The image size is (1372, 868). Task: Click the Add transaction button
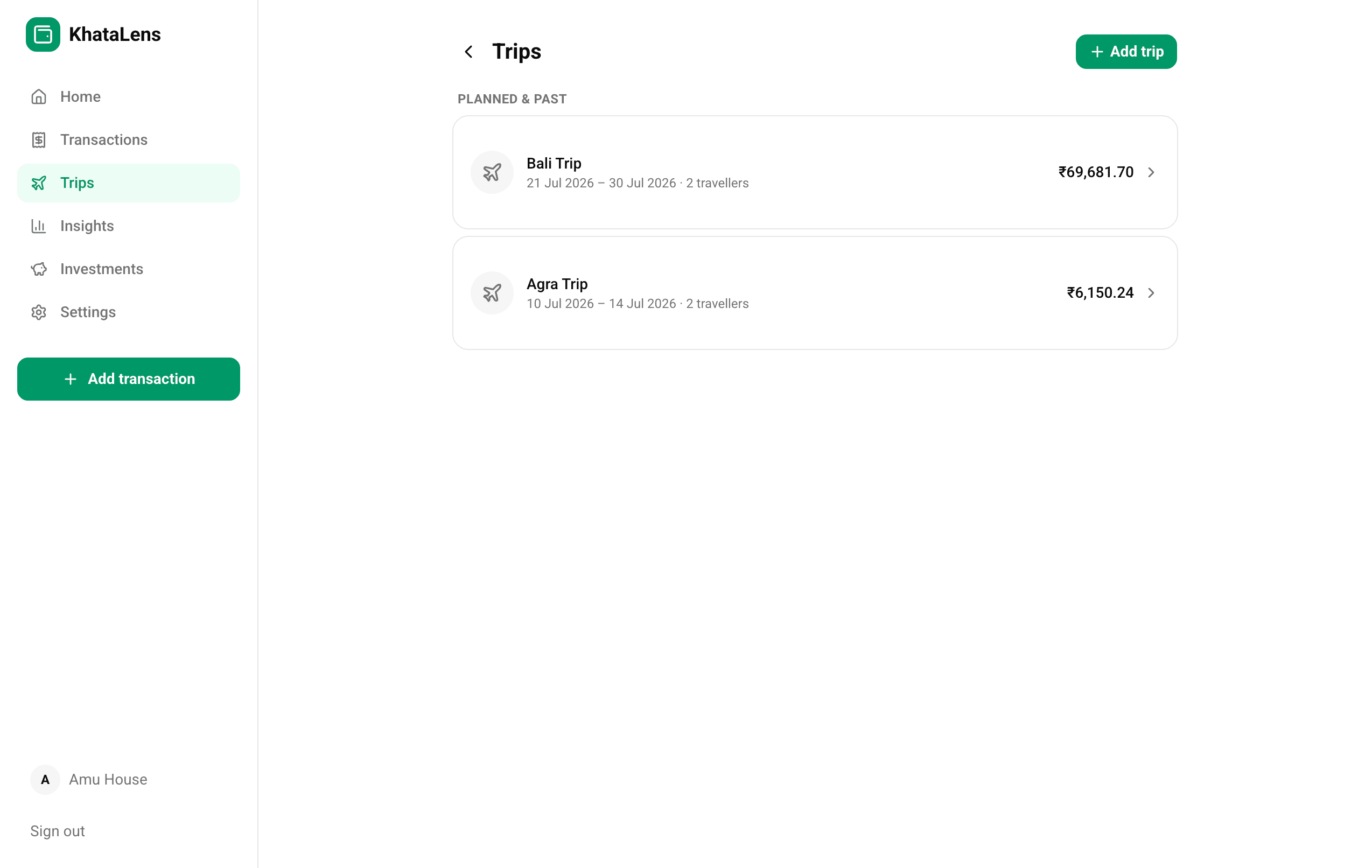(129, 379)
